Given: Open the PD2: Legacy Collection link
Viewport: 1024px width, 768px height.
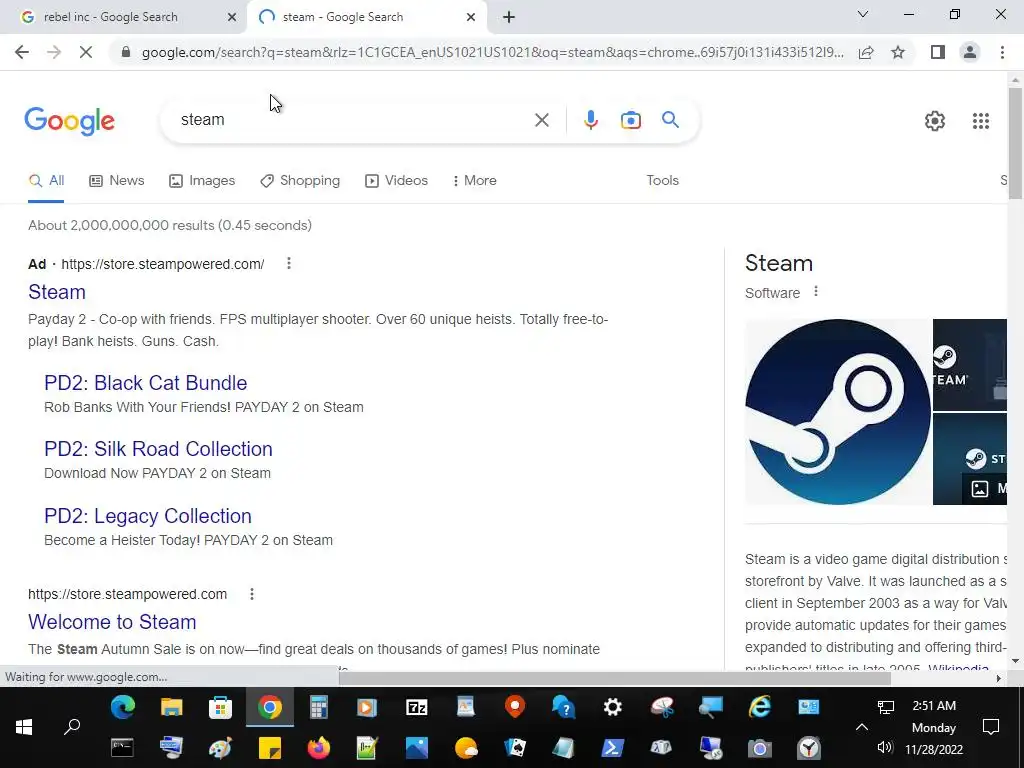Looking at the screenshot, I should tap(148, 516).
